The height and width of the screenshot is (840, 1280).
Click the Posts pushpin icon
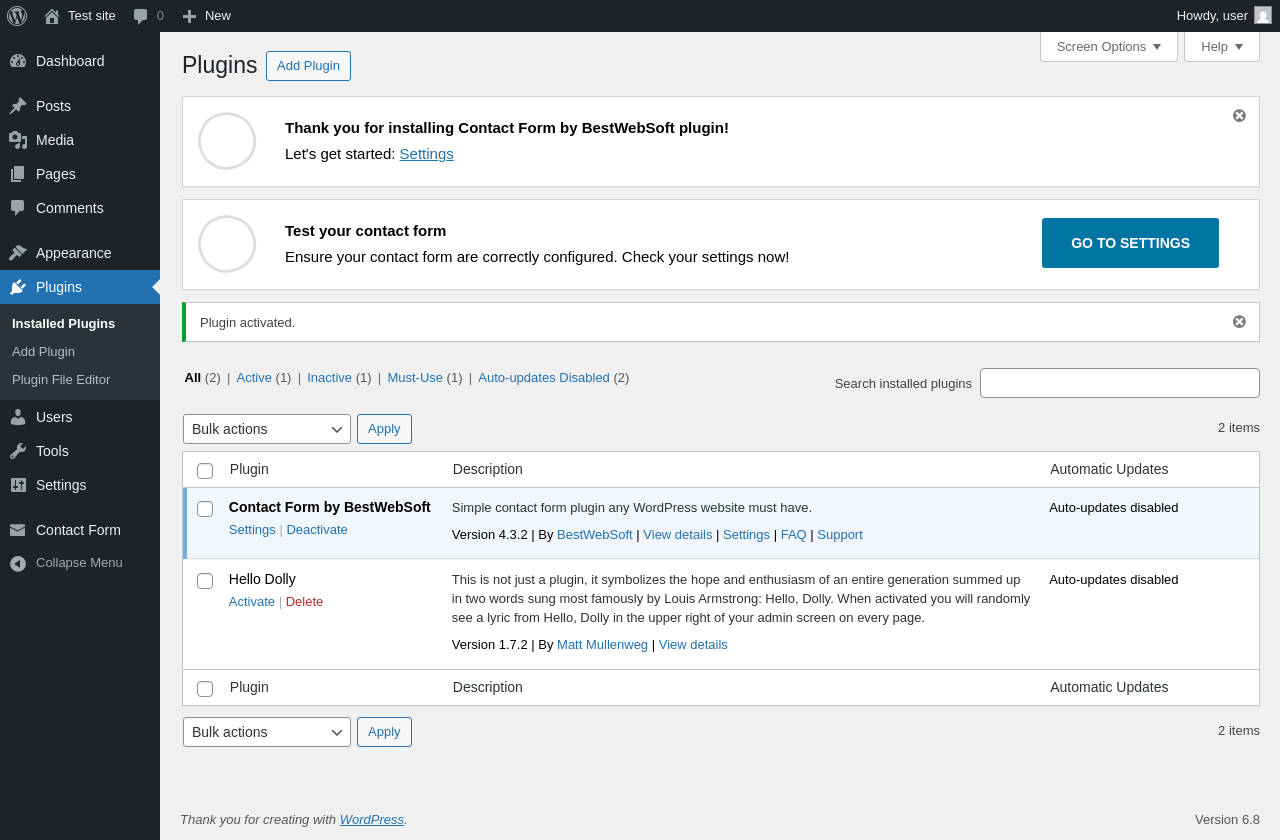pos(18,106)
